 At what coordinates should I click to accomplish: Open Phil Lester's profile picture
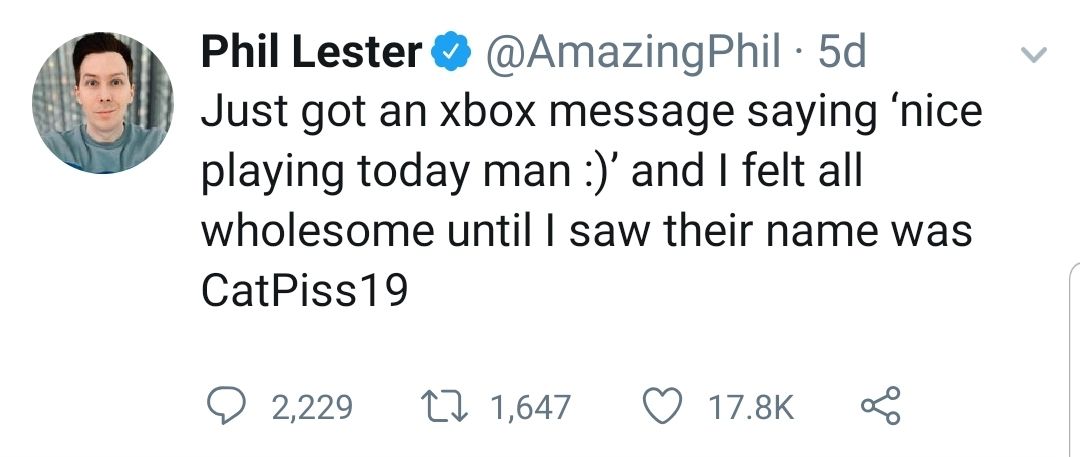point(103,102)
